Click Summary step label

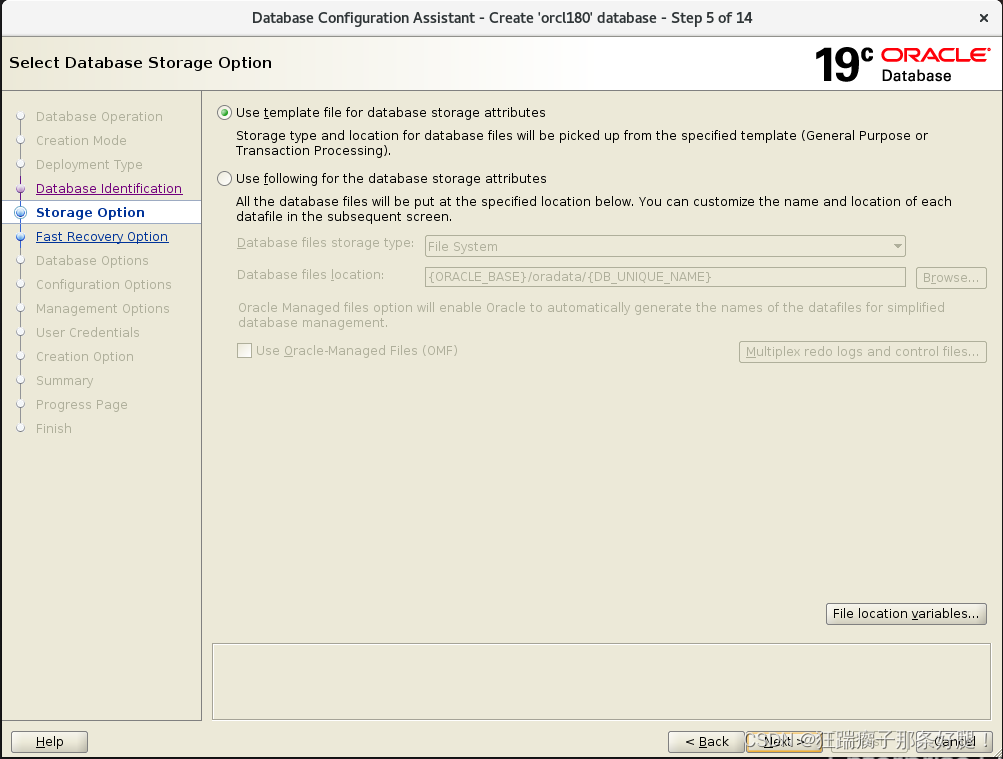(x=65, y=380)
